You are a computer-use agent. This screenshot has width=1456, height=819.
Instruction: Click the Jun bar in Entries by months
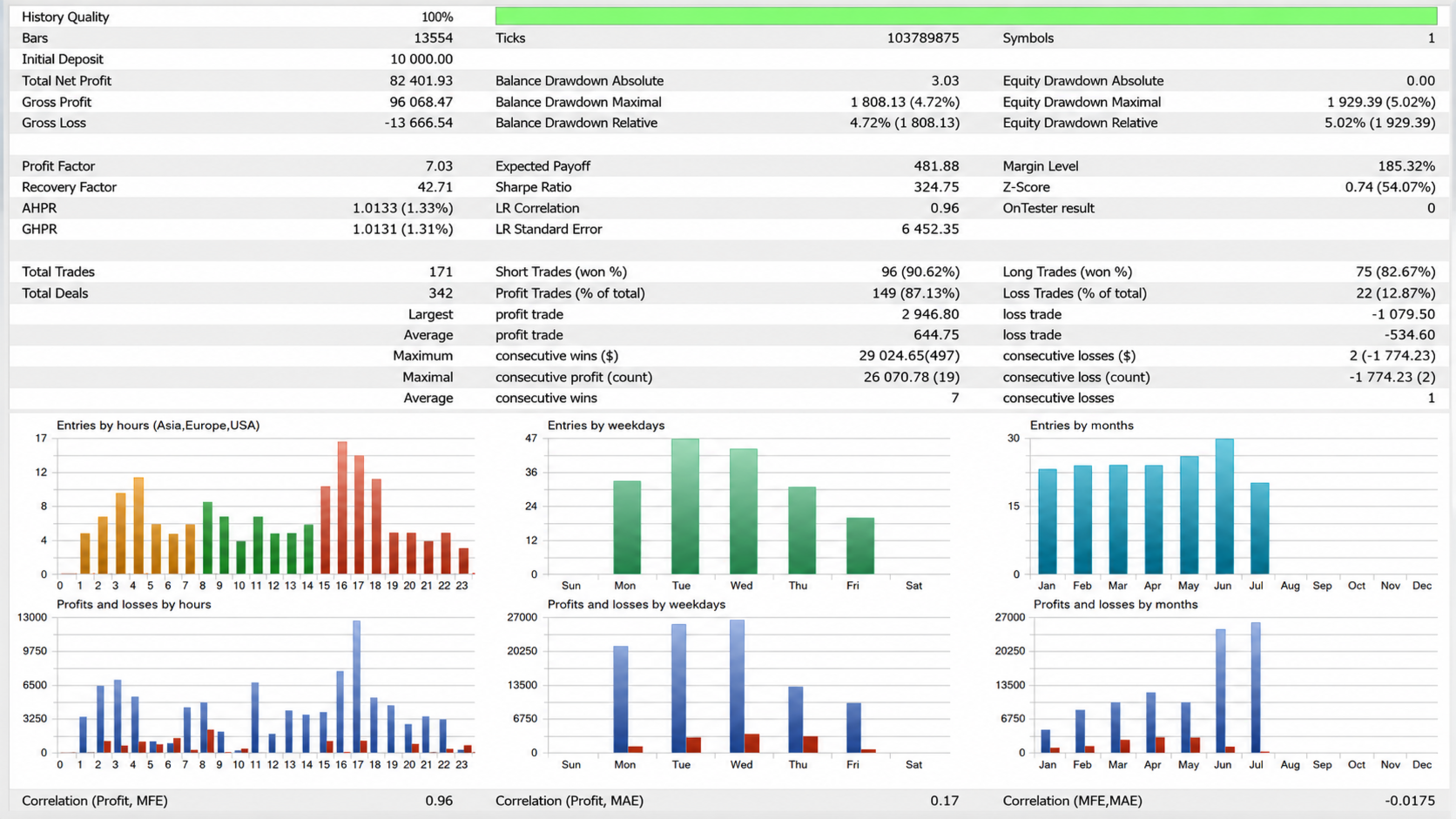1224,507
